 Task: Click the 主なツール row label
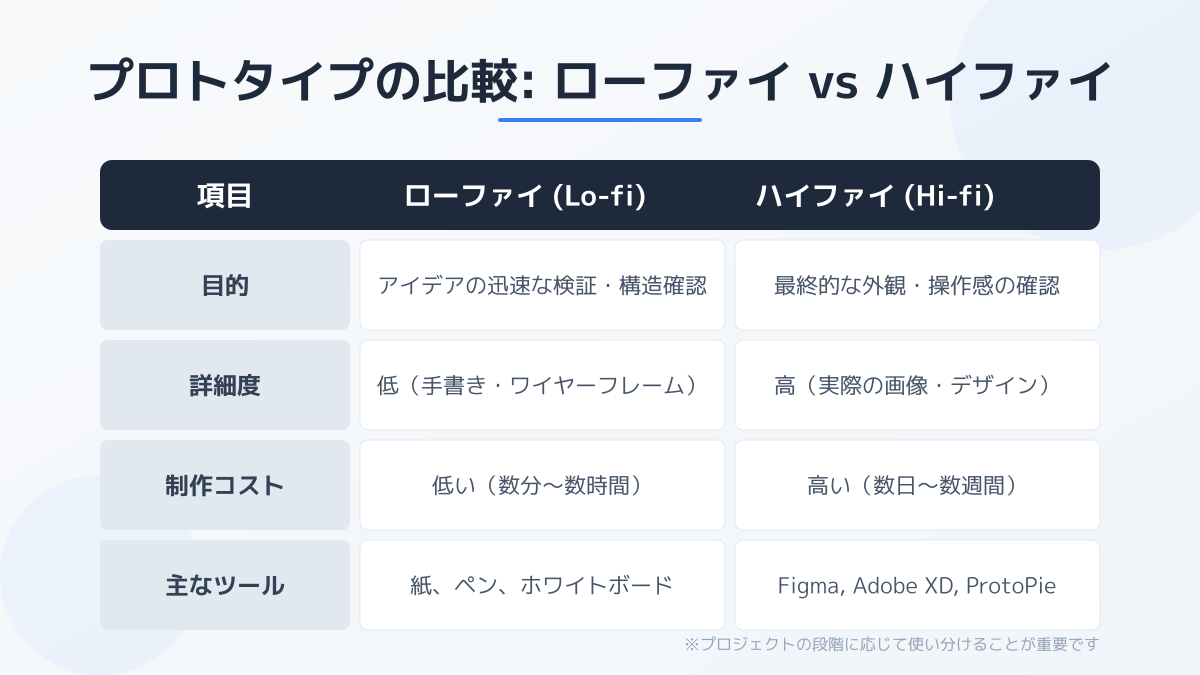(x=225, y=585)
